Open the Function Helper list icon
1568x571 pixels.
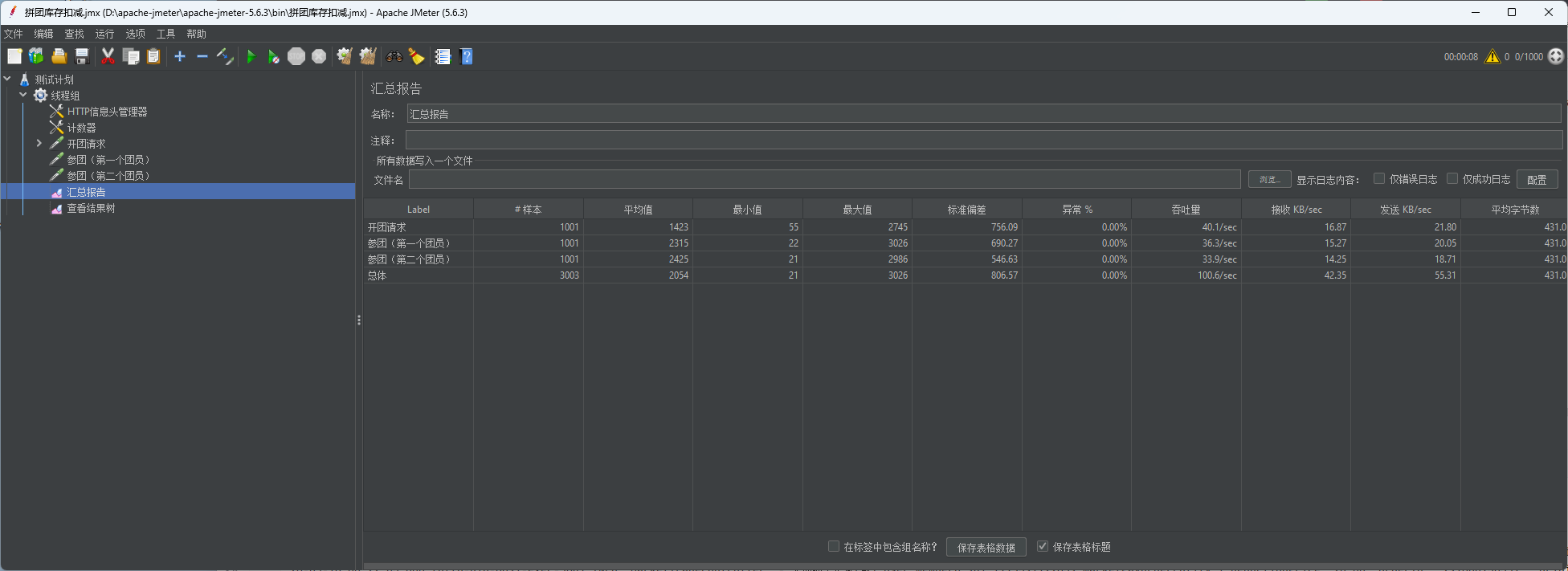[443, 56]
